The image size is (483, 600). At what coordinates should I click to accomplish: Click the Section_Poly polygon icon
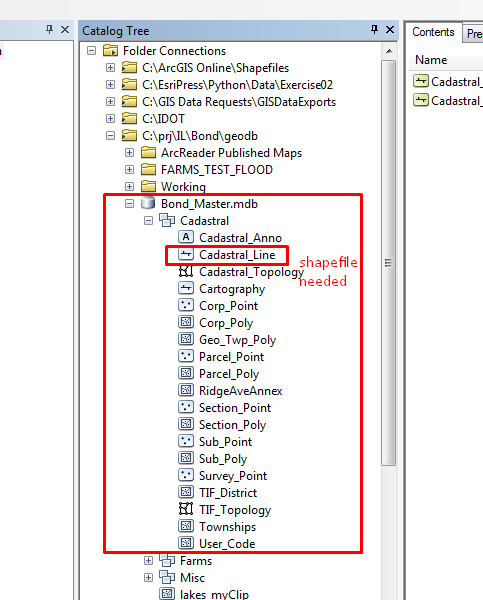[186, 424]
